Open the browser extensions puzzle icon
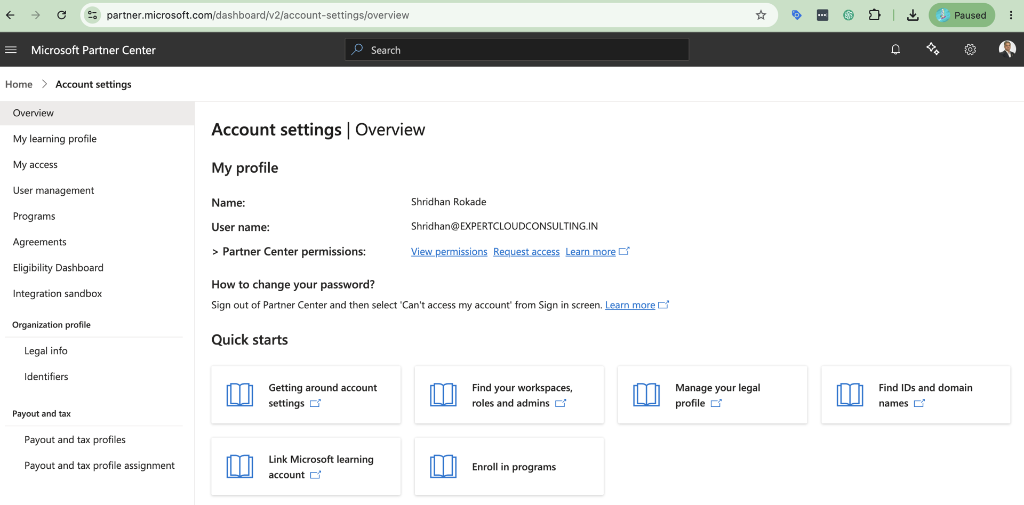Image resolution: width=1024 pixels, height=505 pixels. [874, 15]
